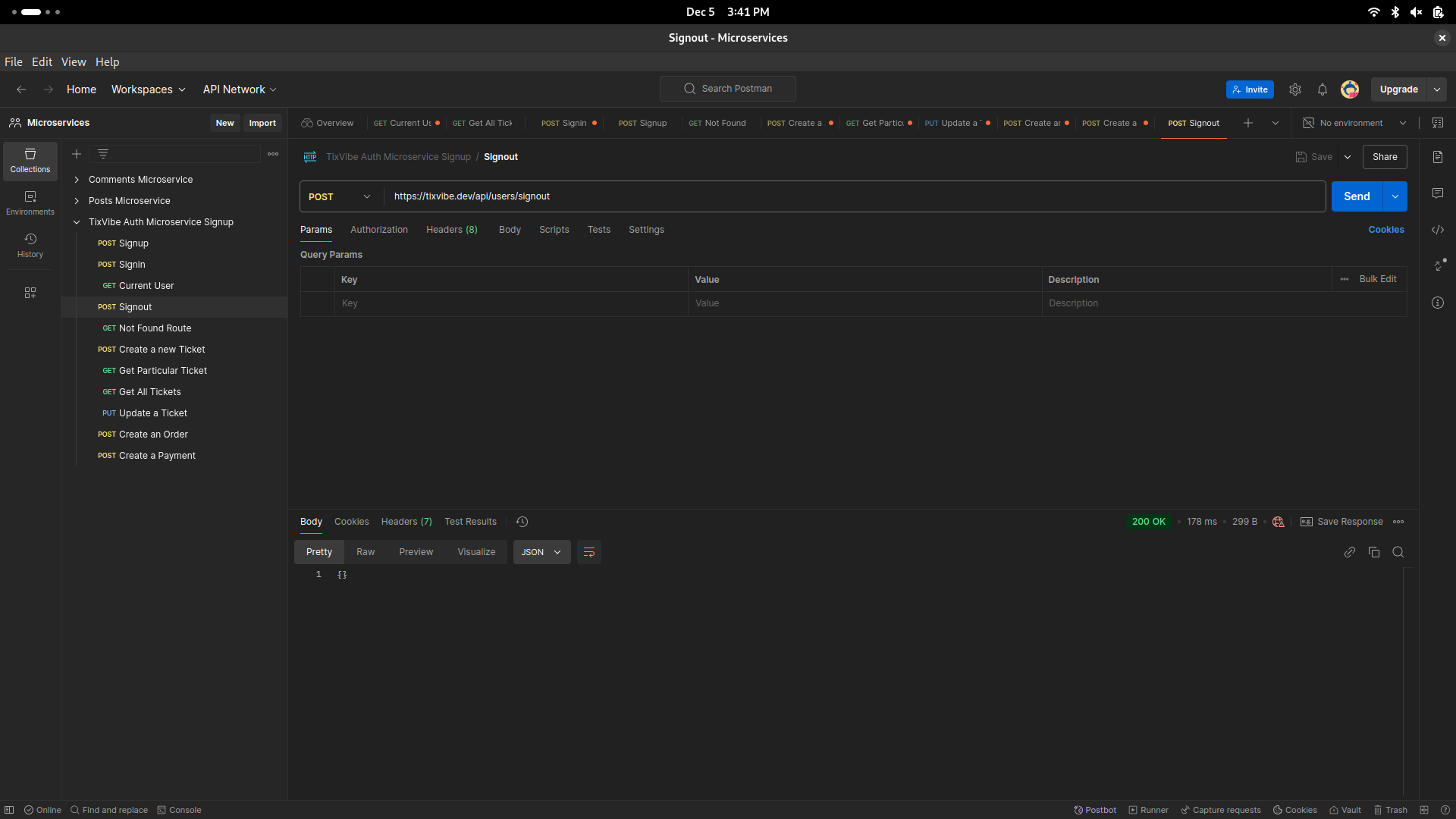Click the Search Postman box
Image resolution: width=1456 pixels, height=819 pixels.
pos(728,89)
